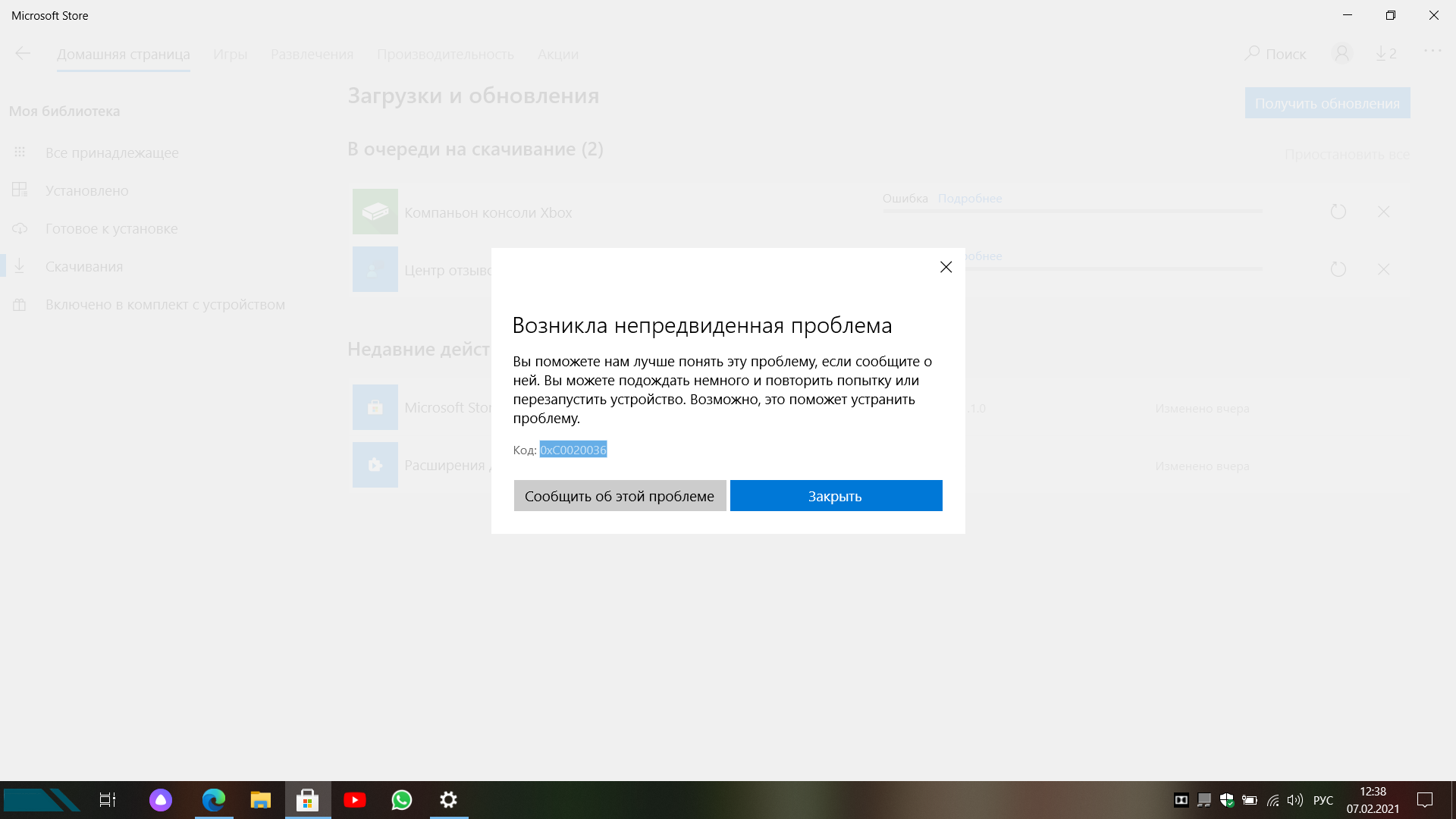Switch to the Акции tab
Image resolution: width=1456 pixels, height=819 pixels.
pos(558,55)
